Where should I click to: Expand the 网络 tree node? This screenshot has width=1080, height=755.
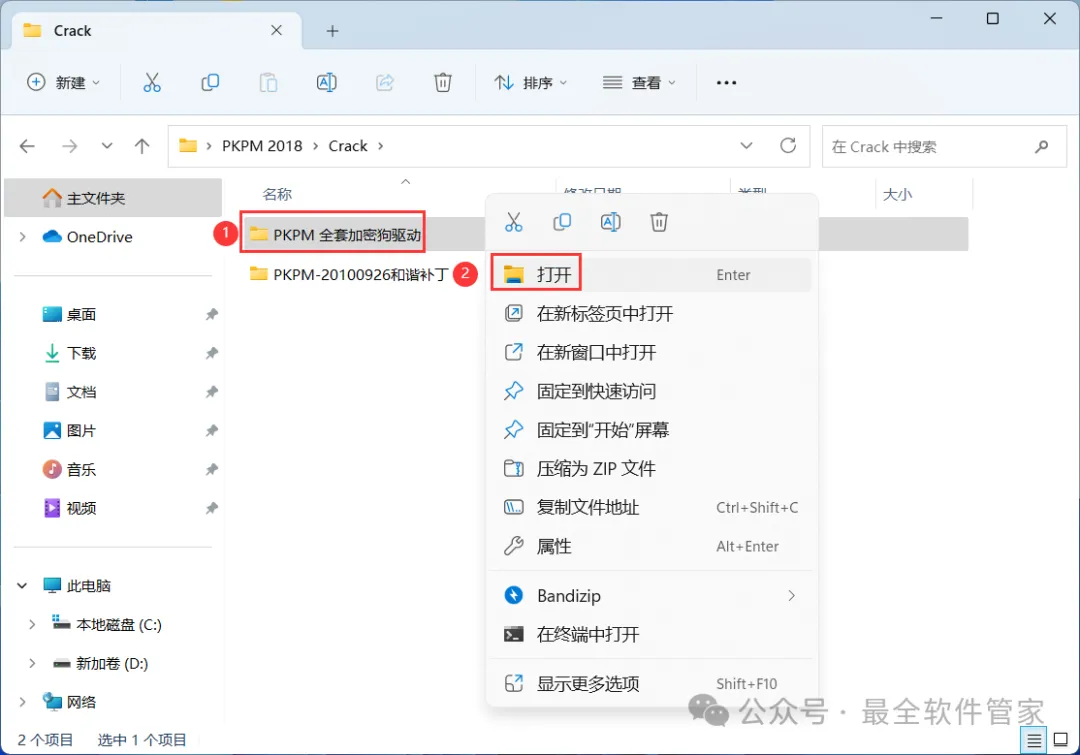[23, 702]
